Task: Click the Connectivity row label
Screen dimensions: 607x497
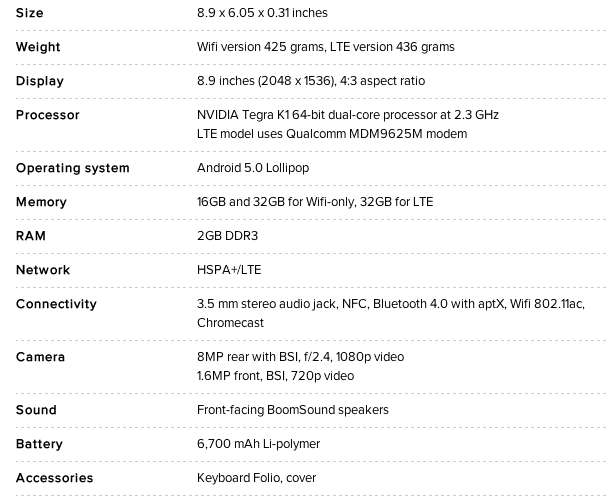Action: pos(56,304)
